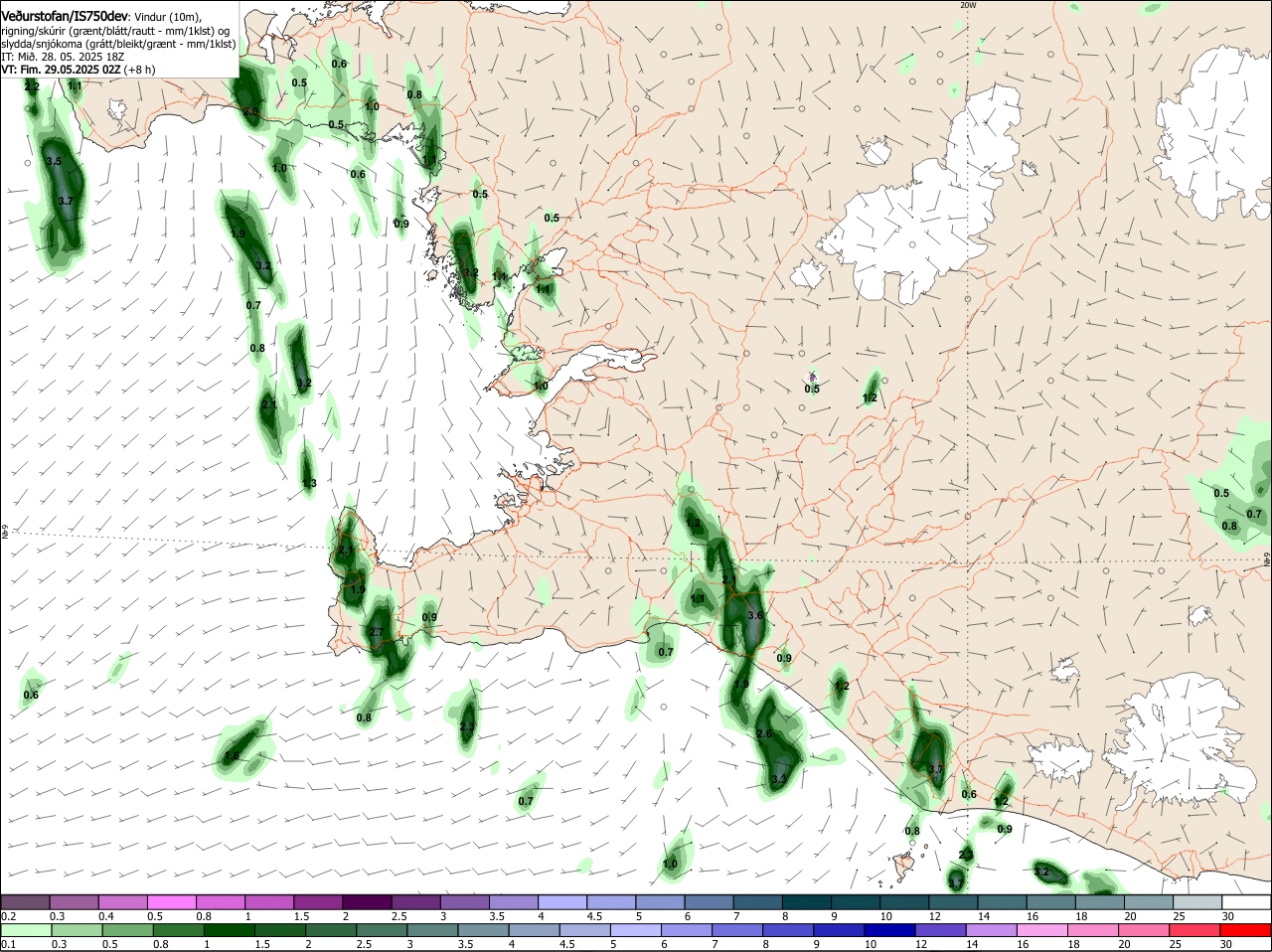Click the VT: Fim. 29.05.2025 02Z line
This screenshot has width=1272, height=952.
[x=61, y=70]
